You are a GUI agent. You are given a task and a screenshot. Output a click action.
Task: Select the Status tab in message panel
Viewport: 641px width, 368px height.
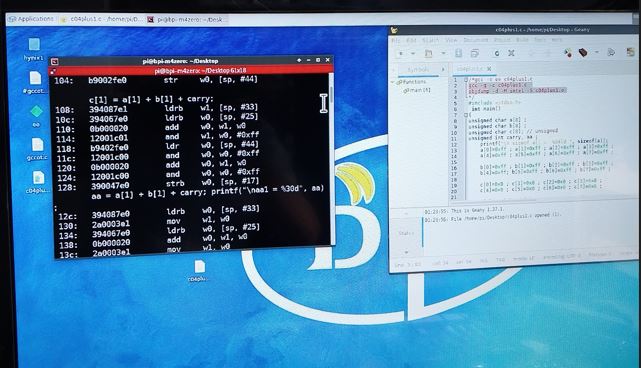[x=406, y=233]
